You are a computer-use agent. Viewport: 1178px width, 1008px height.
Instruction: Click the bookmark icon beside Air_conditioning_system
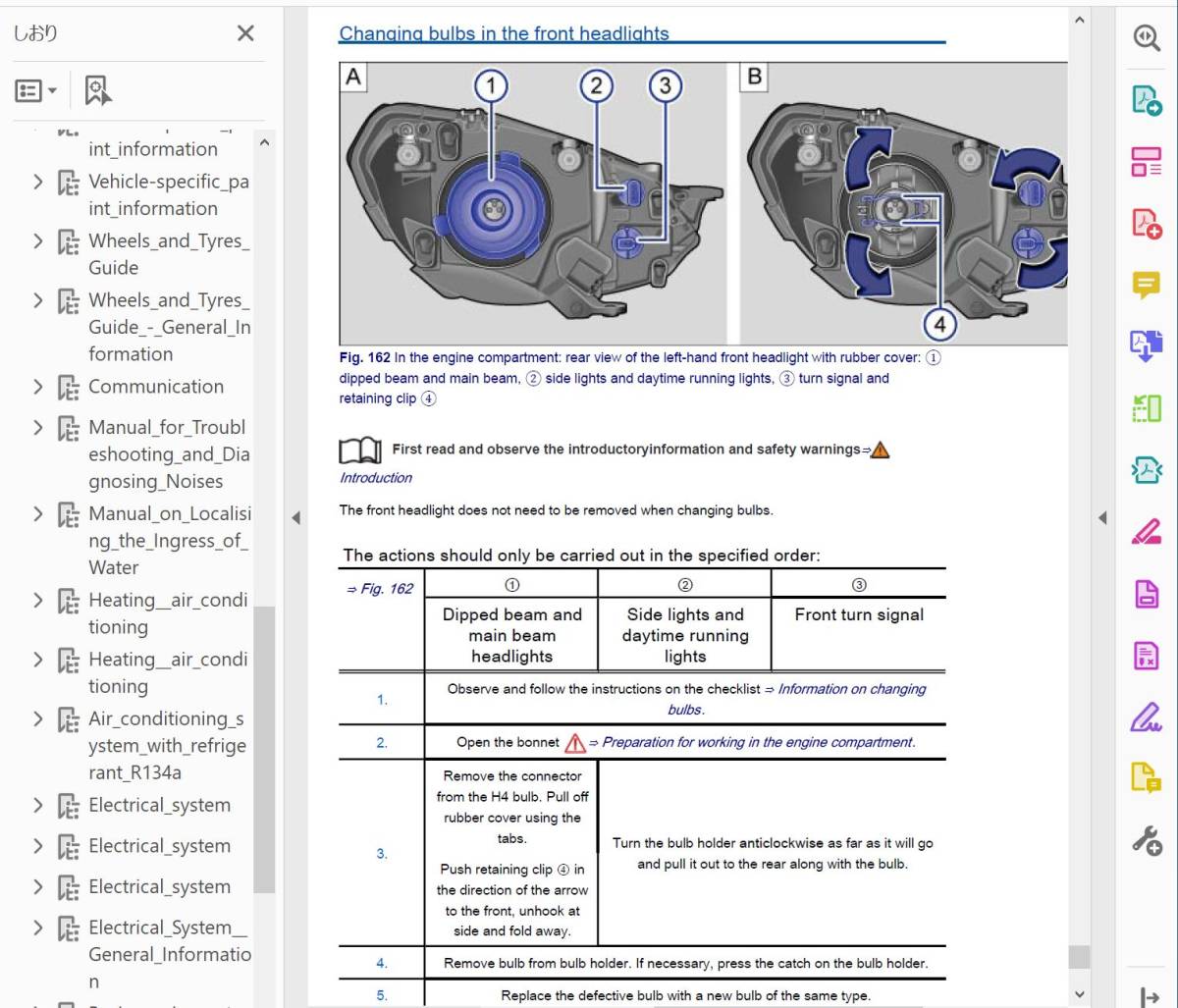click(68, 720)
